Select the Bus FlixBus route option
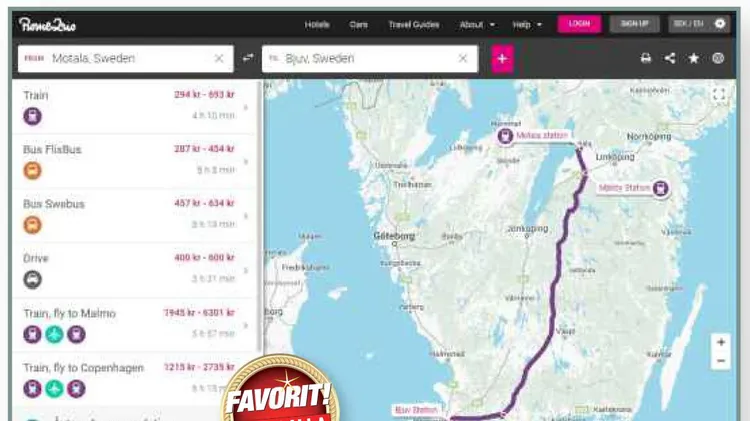 (x=135, y=161)
